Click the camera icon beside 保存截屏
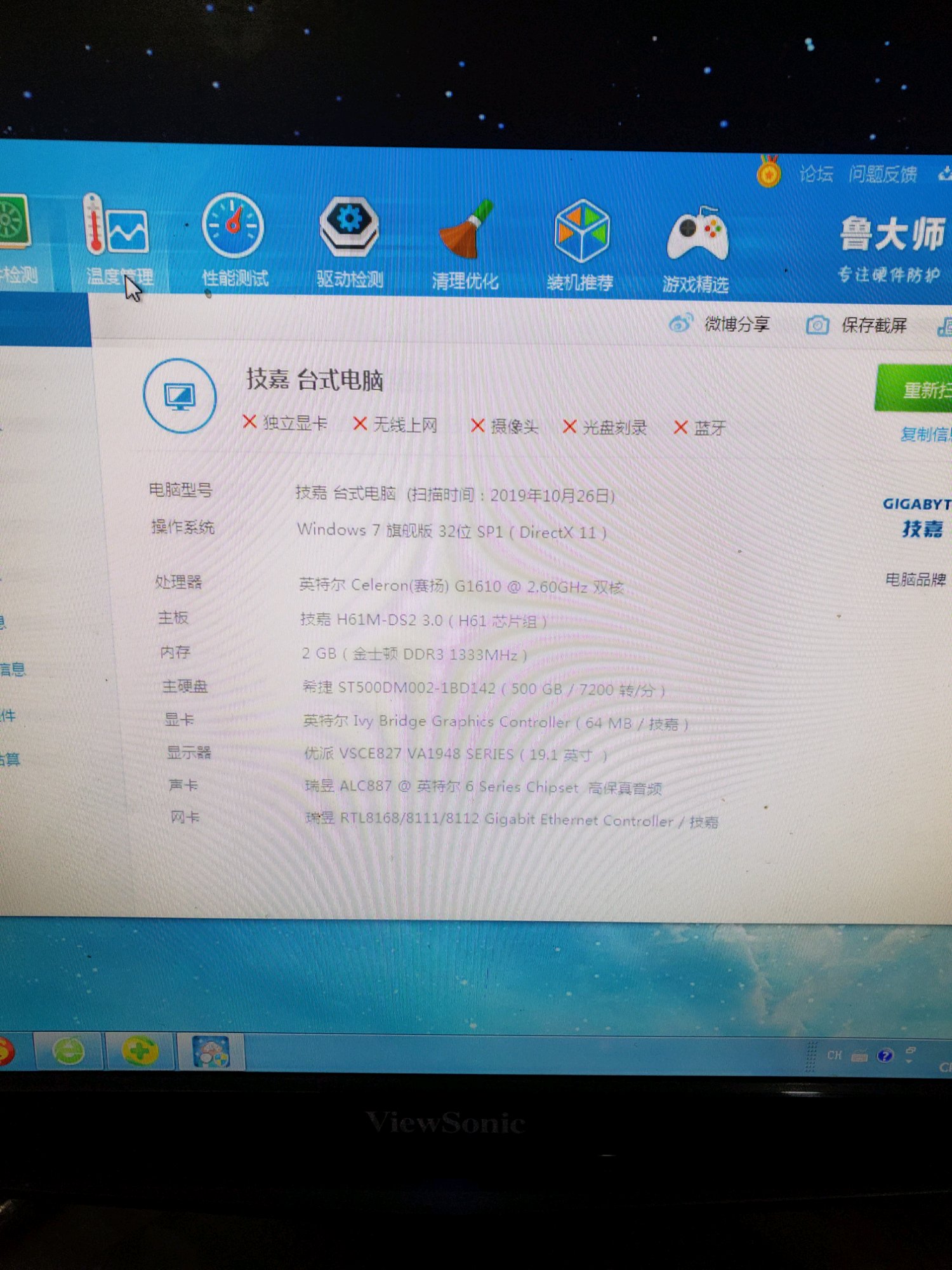The height and width of the screenshot is (1270, 952). [x=817, y=325]
